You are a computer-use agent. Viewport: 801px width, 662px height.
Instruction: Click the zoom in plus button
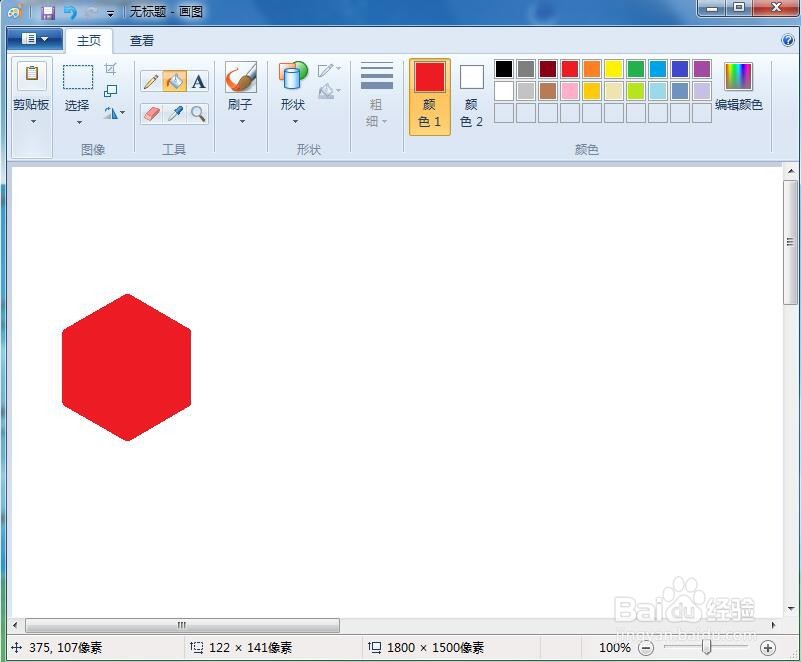click(768, 648)
